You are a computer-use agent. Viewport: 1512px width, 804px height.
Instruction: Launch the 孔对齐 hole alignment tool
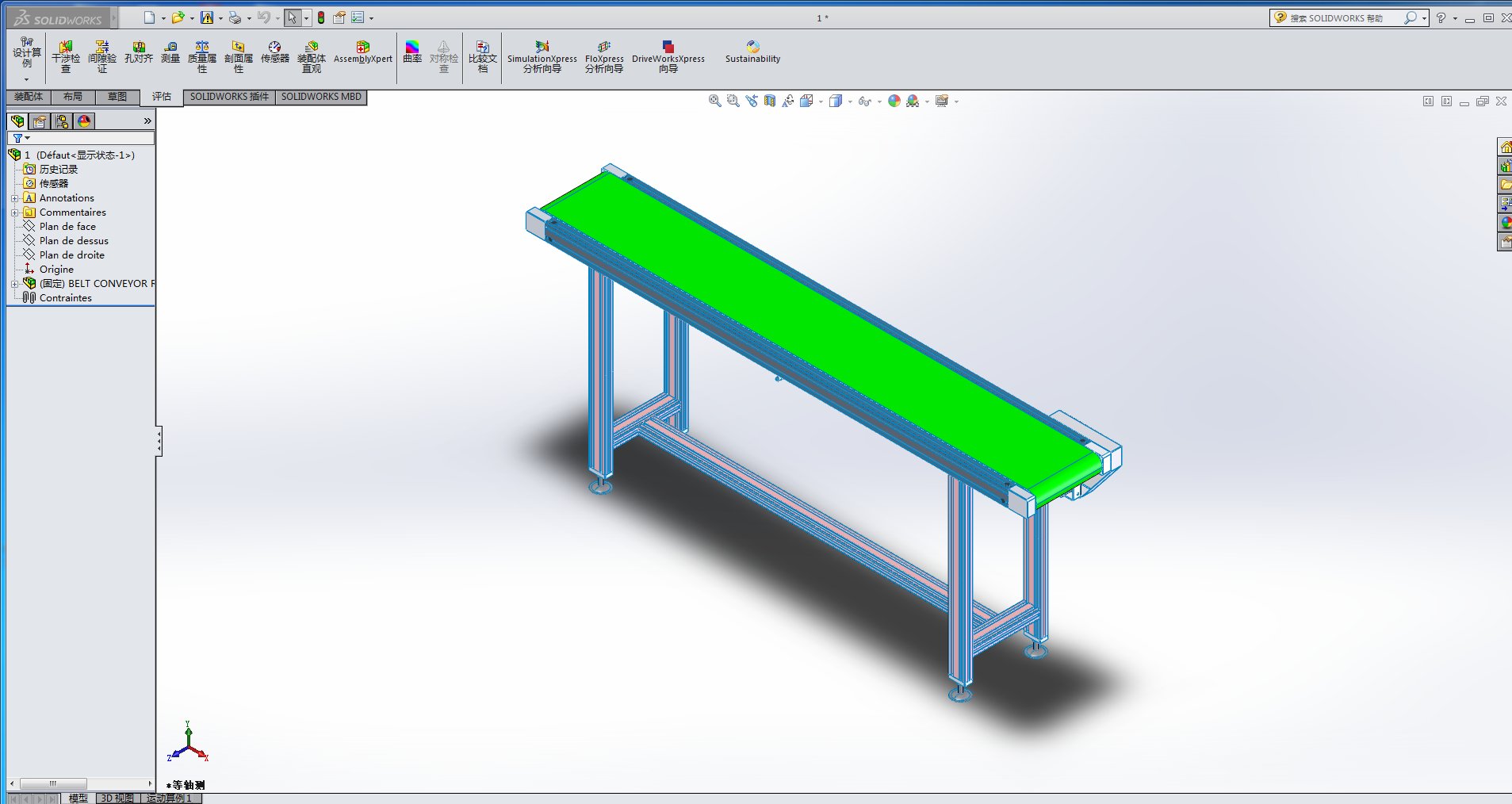pos(139,52)
